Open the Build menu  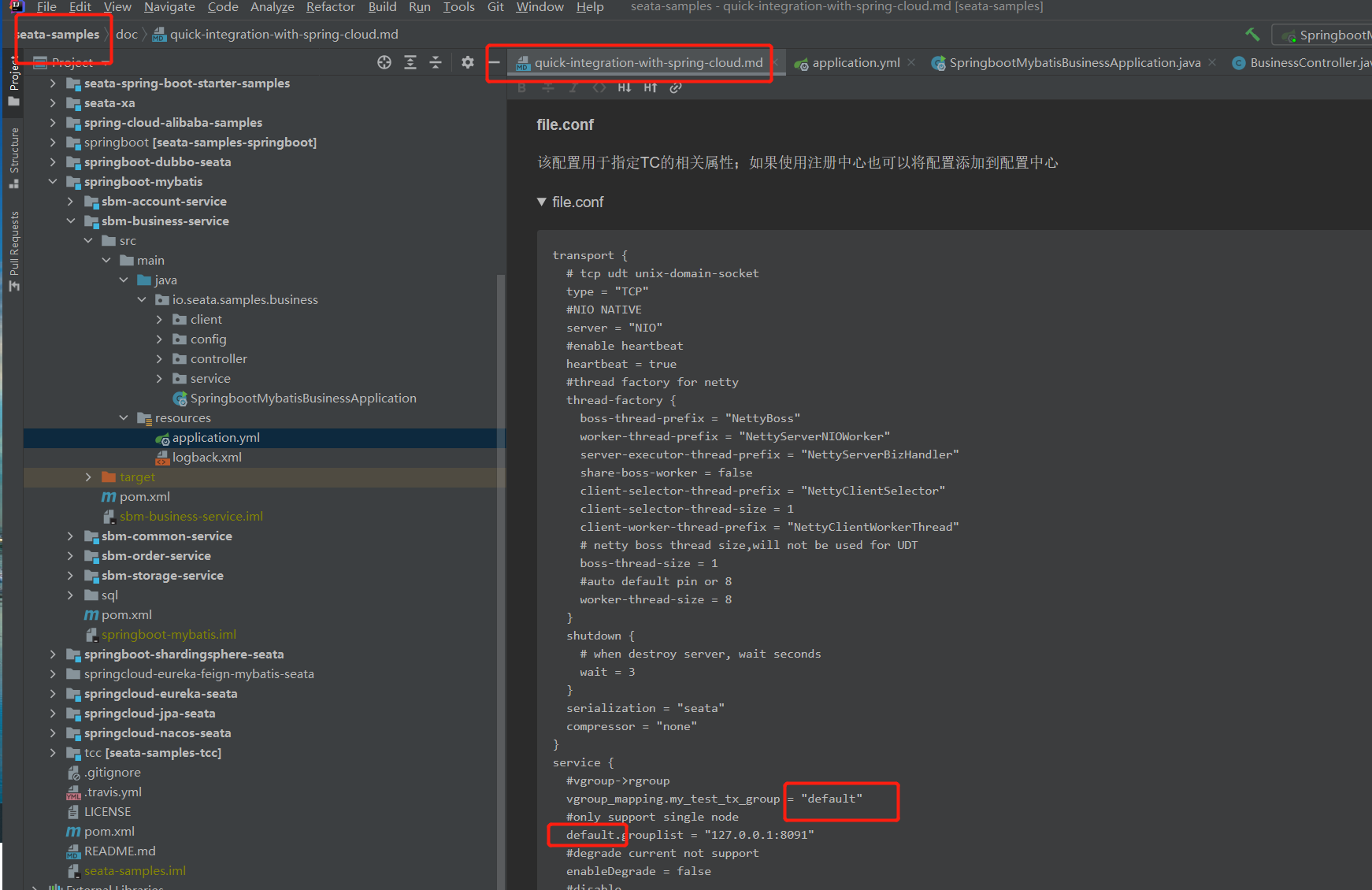coord(382,7)
